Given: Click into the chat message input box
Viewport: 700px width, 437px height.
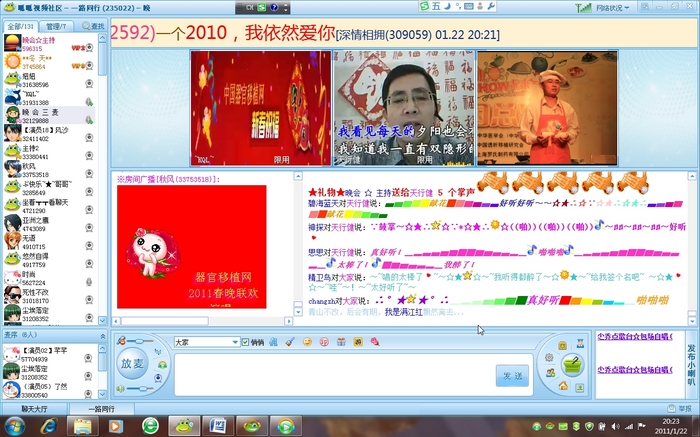Looking at the screenshot, I should [335, 375].
